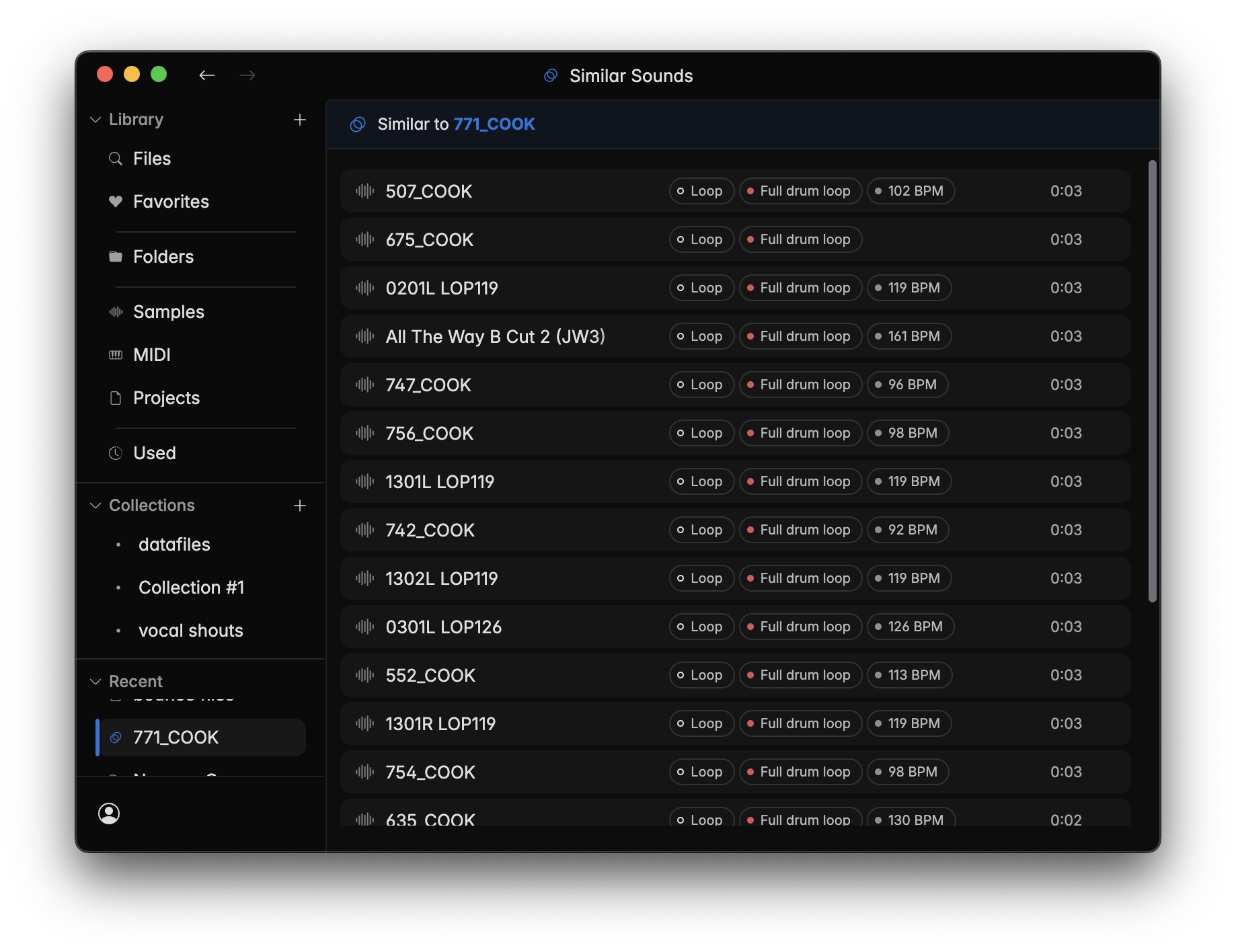Collapse the Library section chevron

click(x=95, y=120)
